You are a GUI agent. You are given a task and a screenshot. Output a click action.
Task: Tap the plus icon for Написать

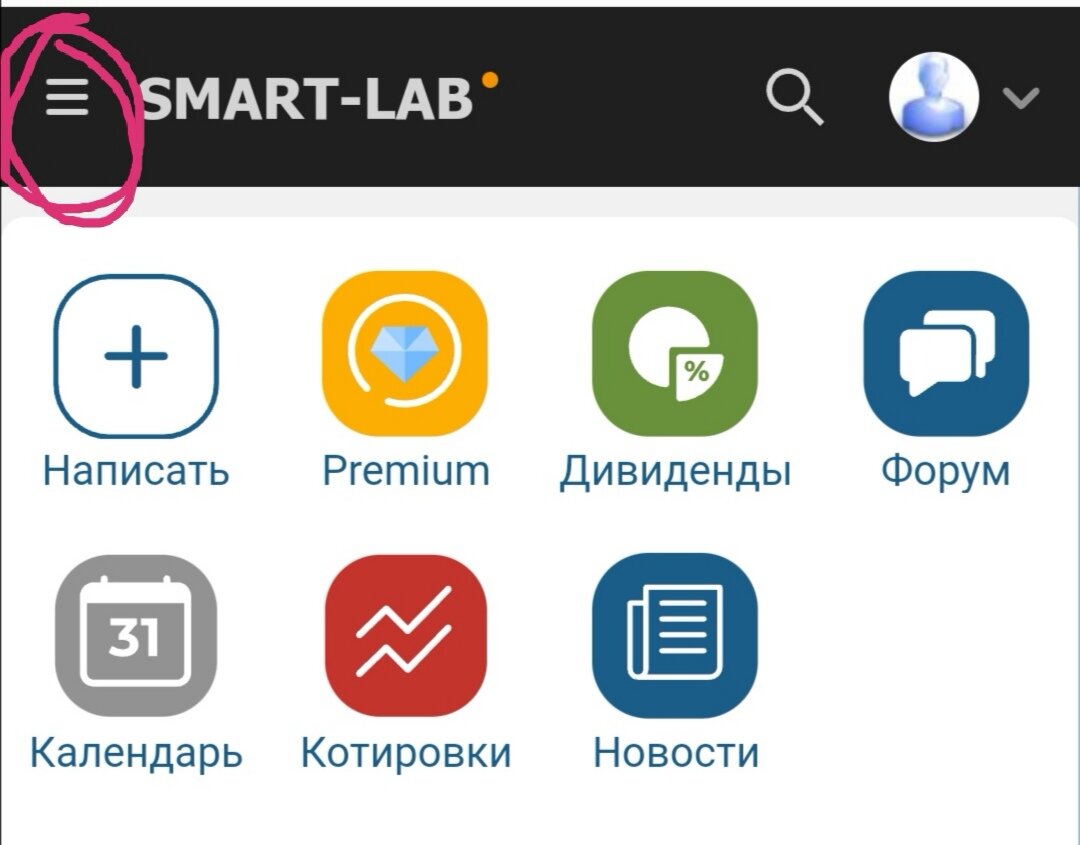click(136, 355)
